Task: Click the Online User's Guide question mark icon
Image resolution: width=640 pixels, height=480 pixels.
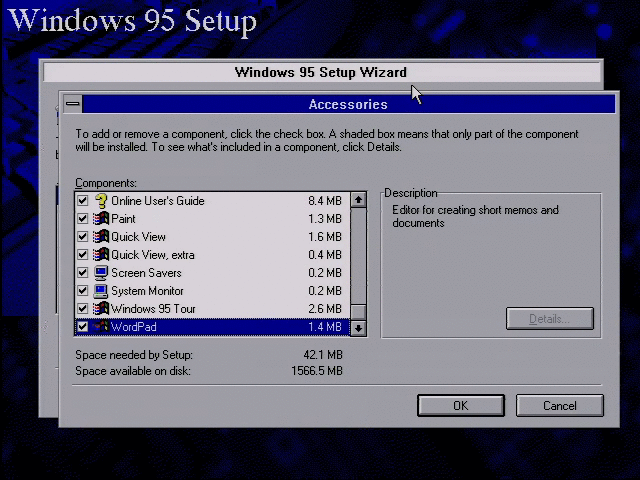Action: click(x=101, y=201)
